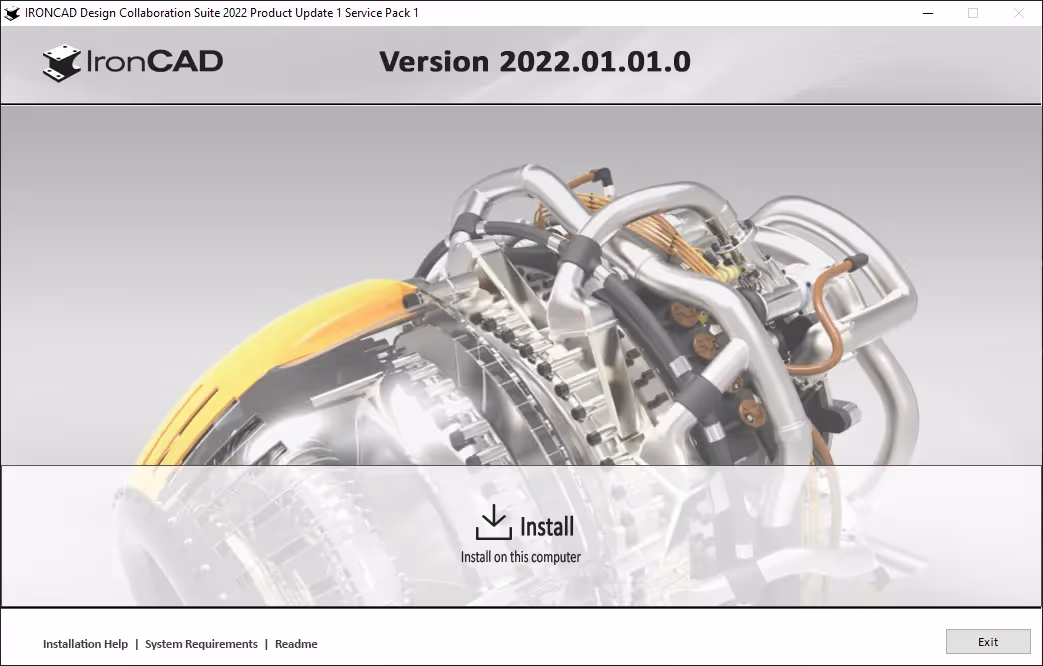Click the Install download arrow icon
This screenshot has width=1043, height=666.
click(494, 522)
